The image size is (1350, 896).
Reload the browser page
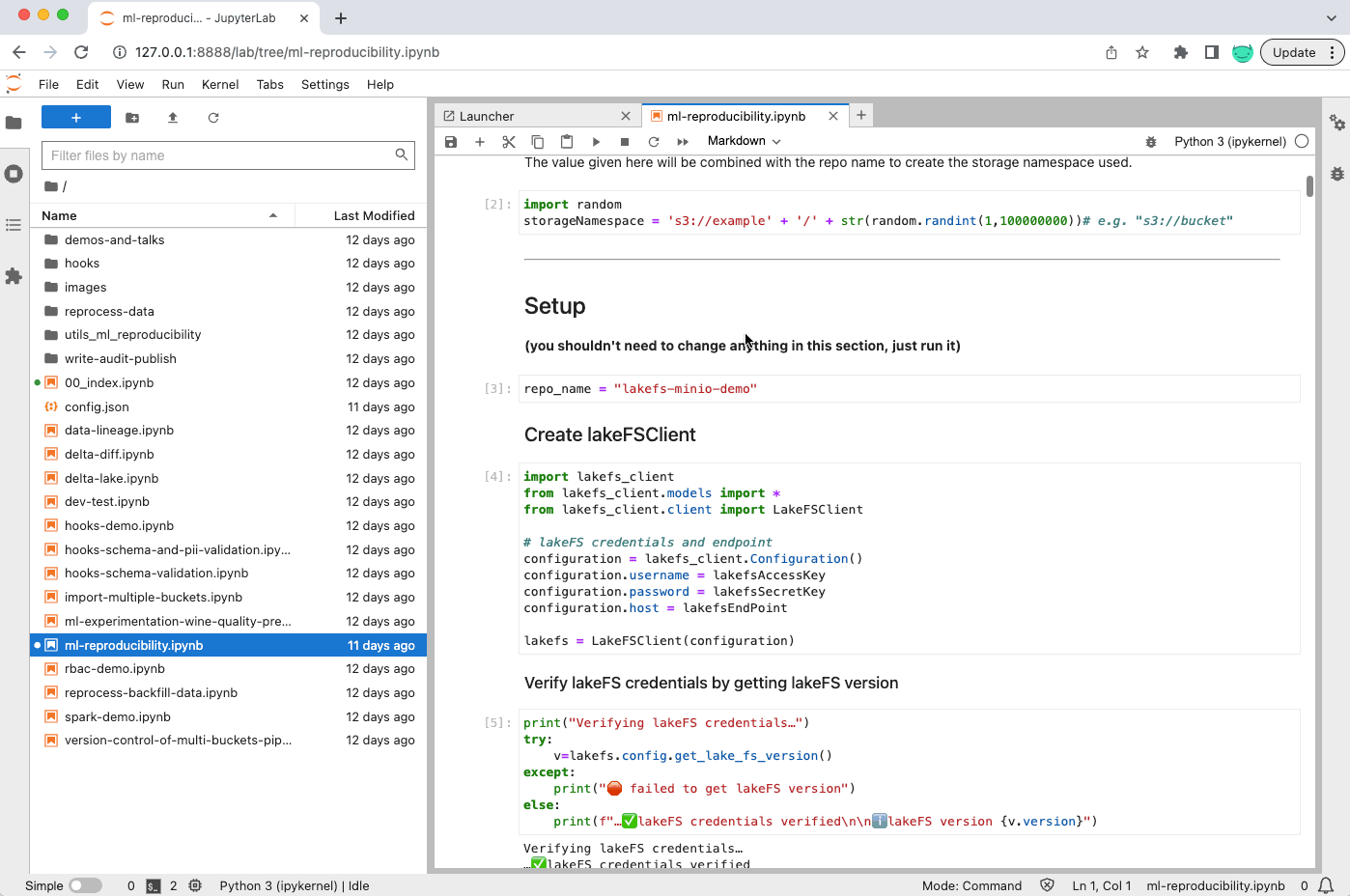pos(81,52)
